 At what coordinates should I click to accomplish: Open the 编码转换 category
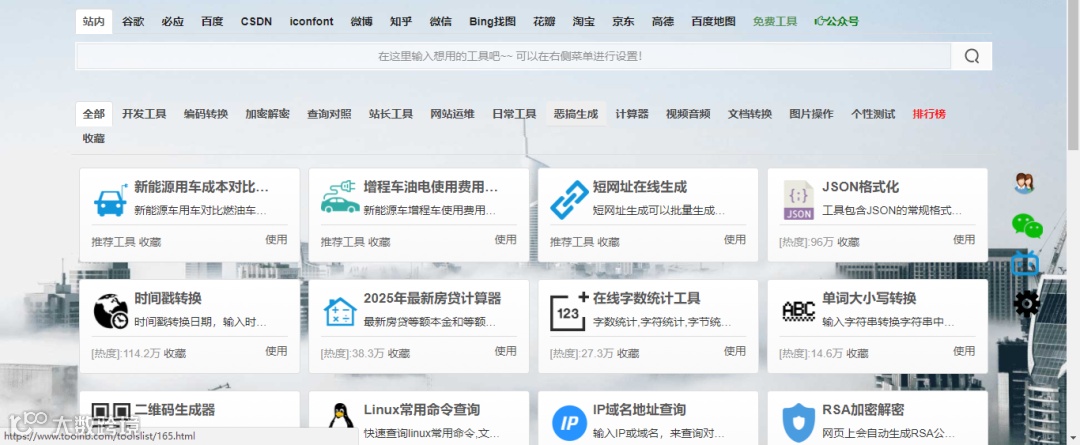point(206,114)
